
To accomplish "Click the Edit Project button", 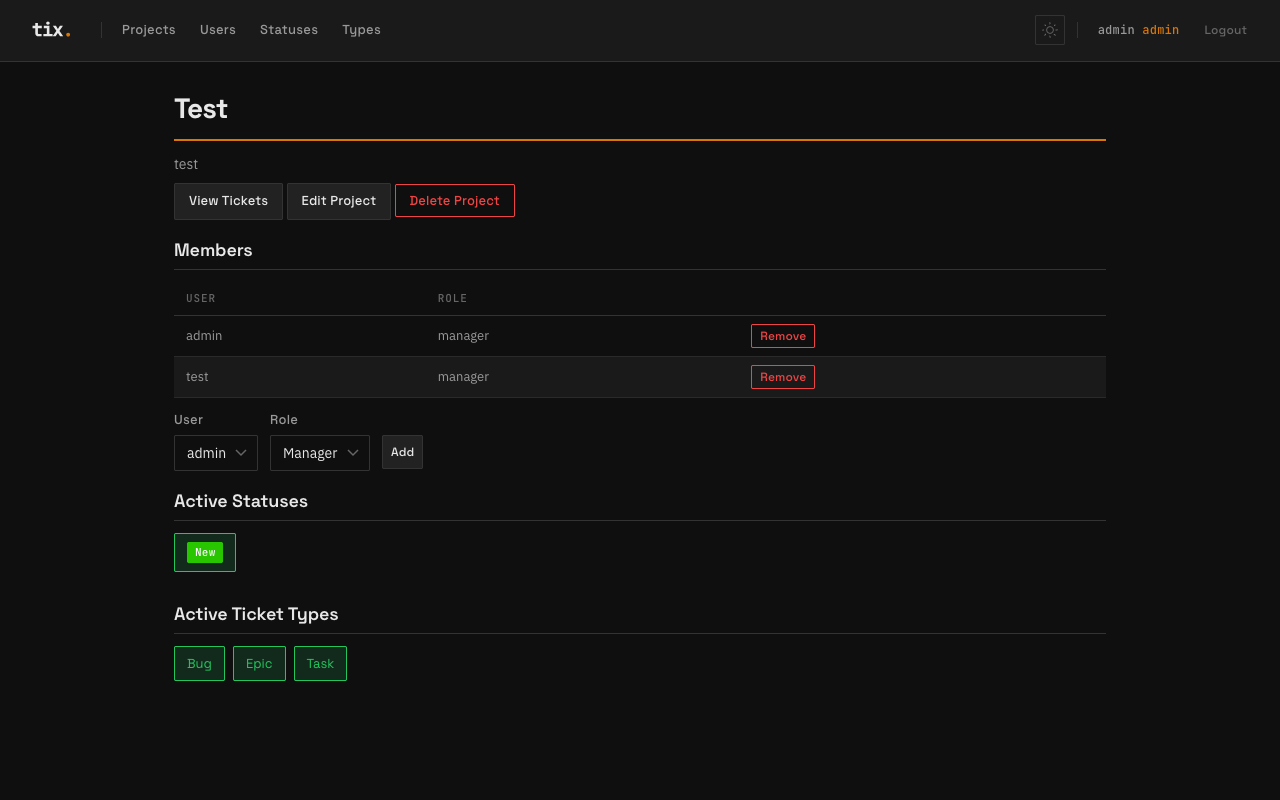I will tap(339, 201).
